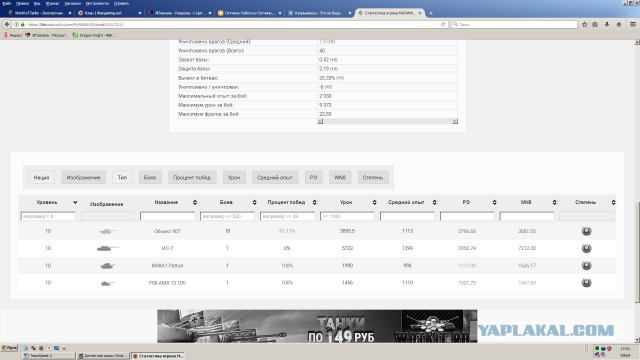Click the mastery badge icon in Объект 907 row
This screenshot has height=360, width=640.
(586, 231)
